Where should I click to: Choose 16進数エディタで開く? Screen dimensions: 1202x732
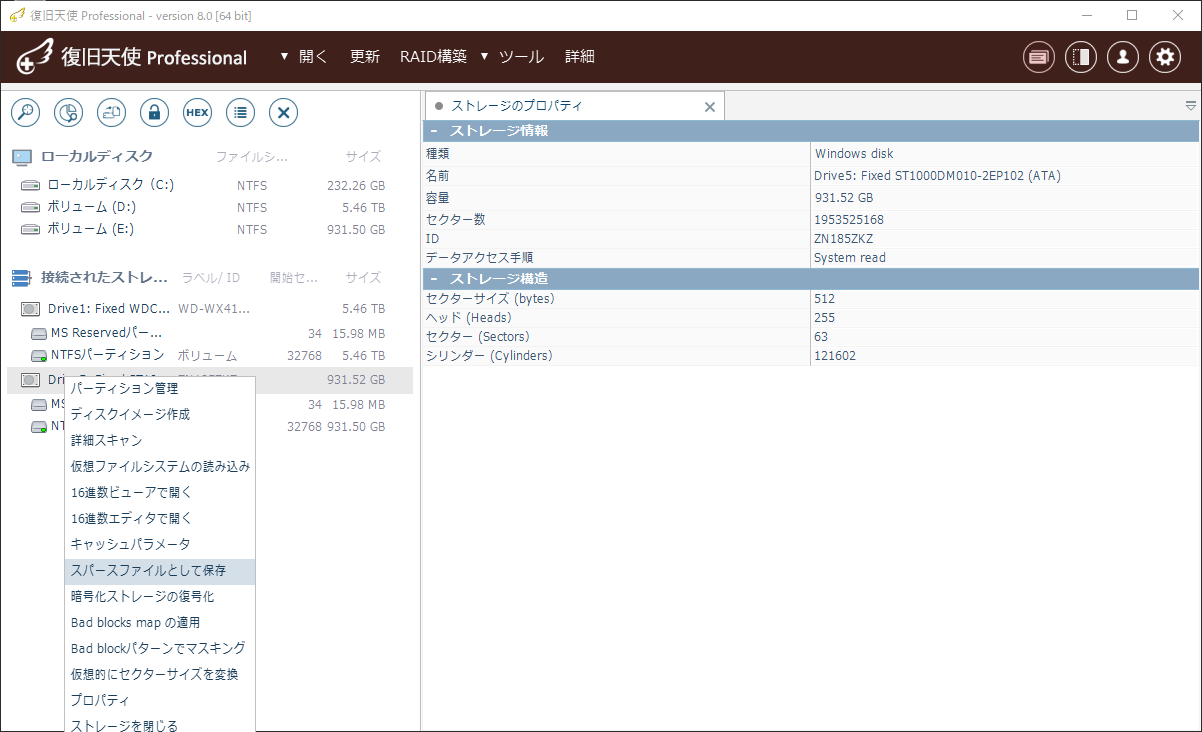(160, 518)
